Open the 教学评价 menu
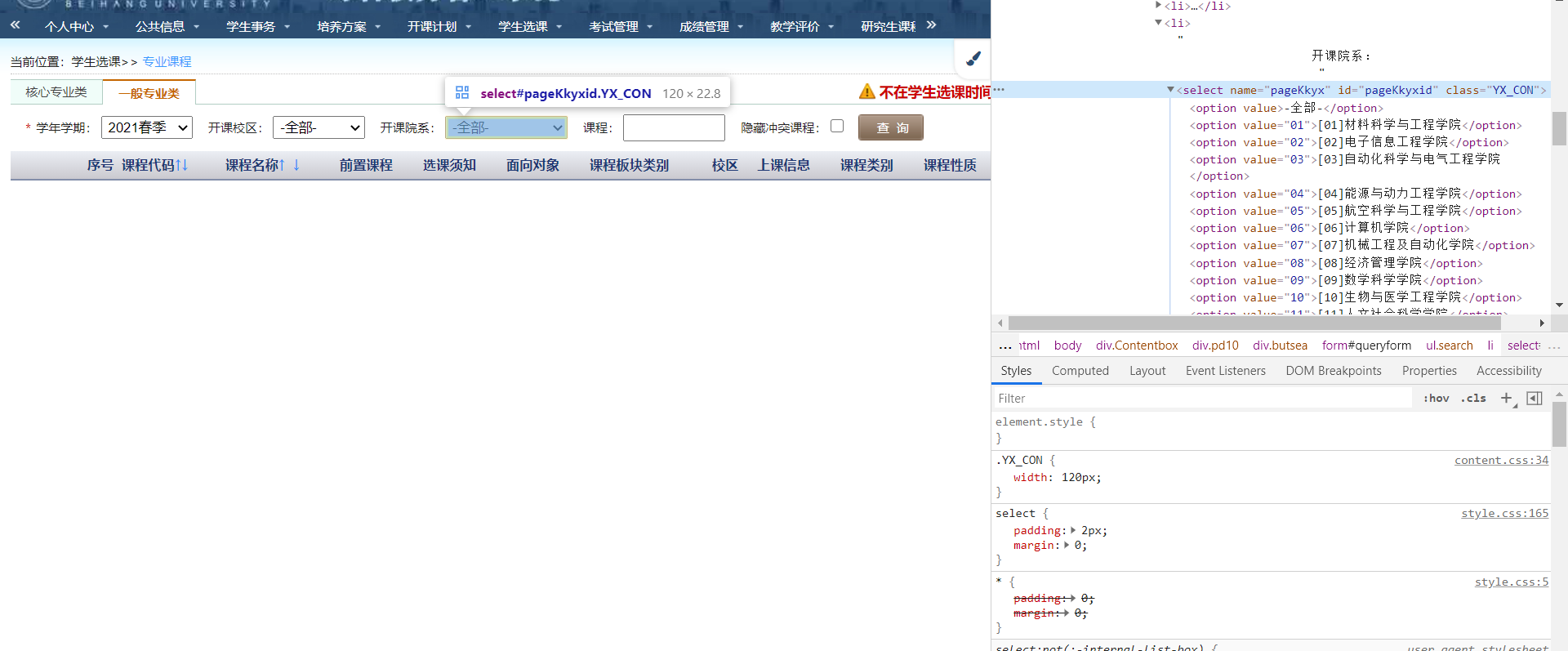The image size is (1568, 651). point(802,26)
